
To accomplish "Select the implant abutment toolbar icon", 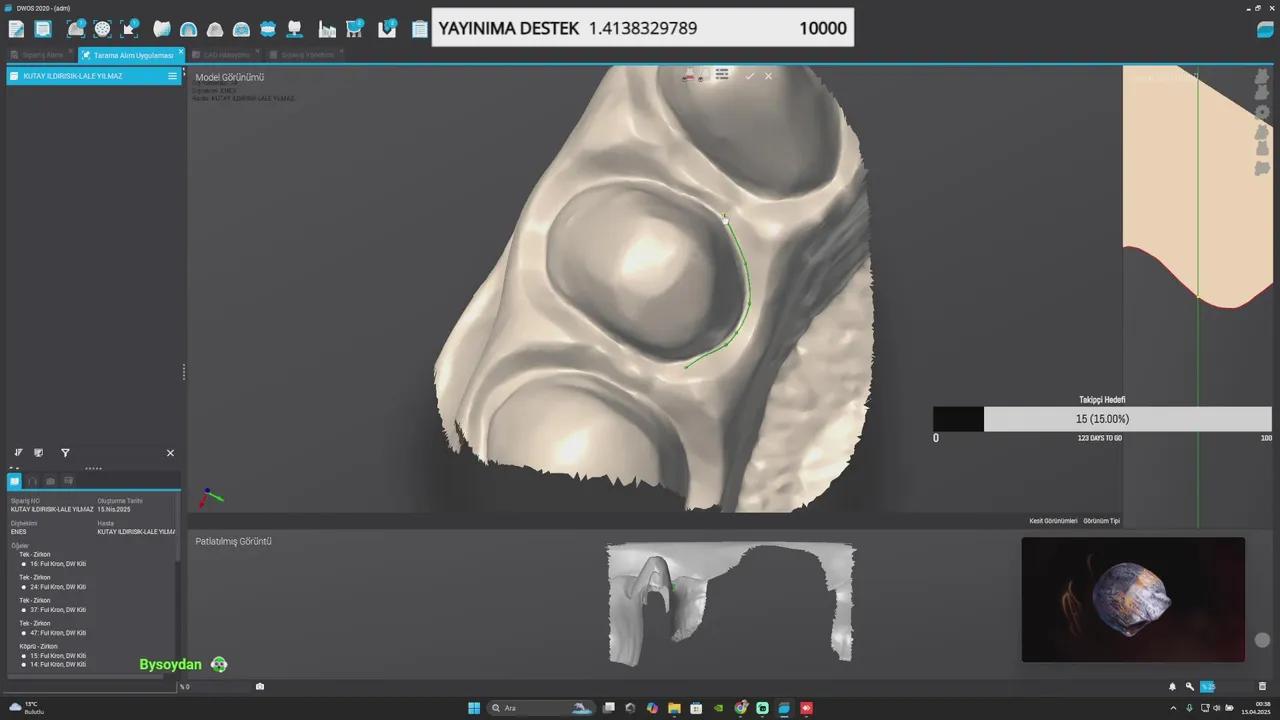I will (x=294, y=29).
